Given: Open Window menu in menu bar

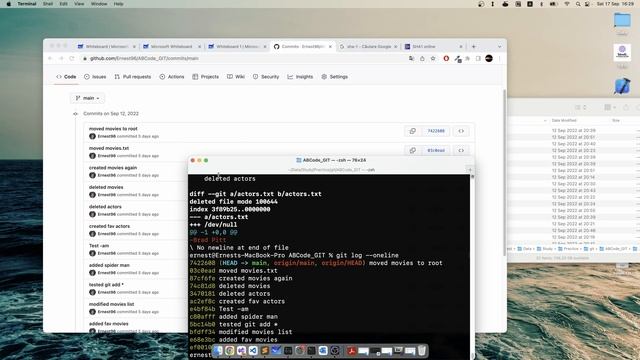Looking at the screenshot, I should click(x=99, y=4).
